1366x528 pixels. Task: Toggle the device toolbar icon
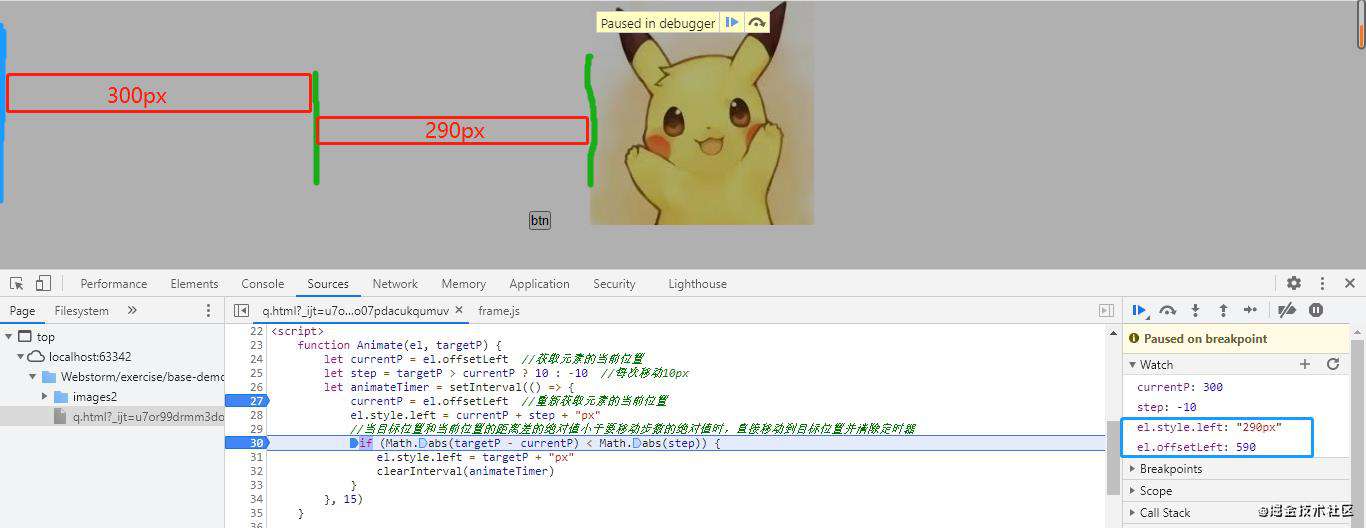(43, 284)
